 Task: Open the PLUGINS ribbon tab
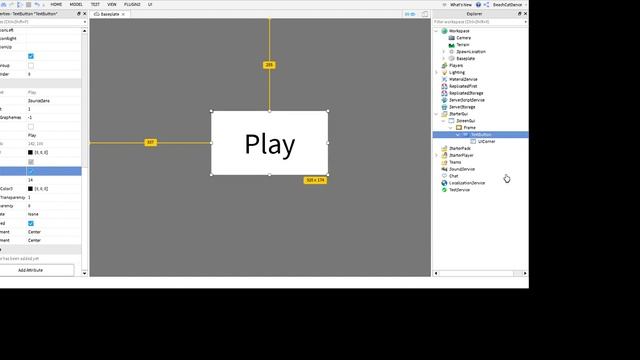(132, 4)
